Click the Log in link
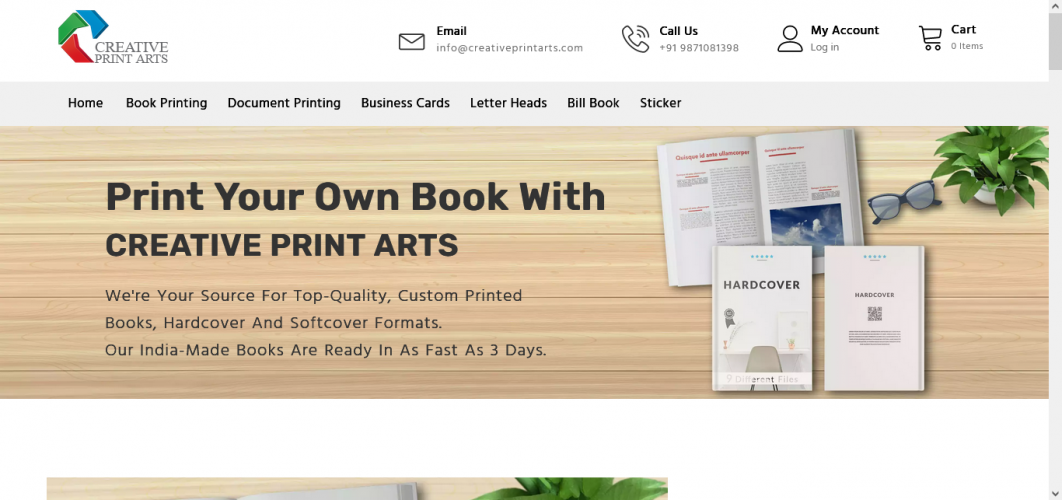The image size is (1062, 500). pyautogui.click(x=824, y=47)
